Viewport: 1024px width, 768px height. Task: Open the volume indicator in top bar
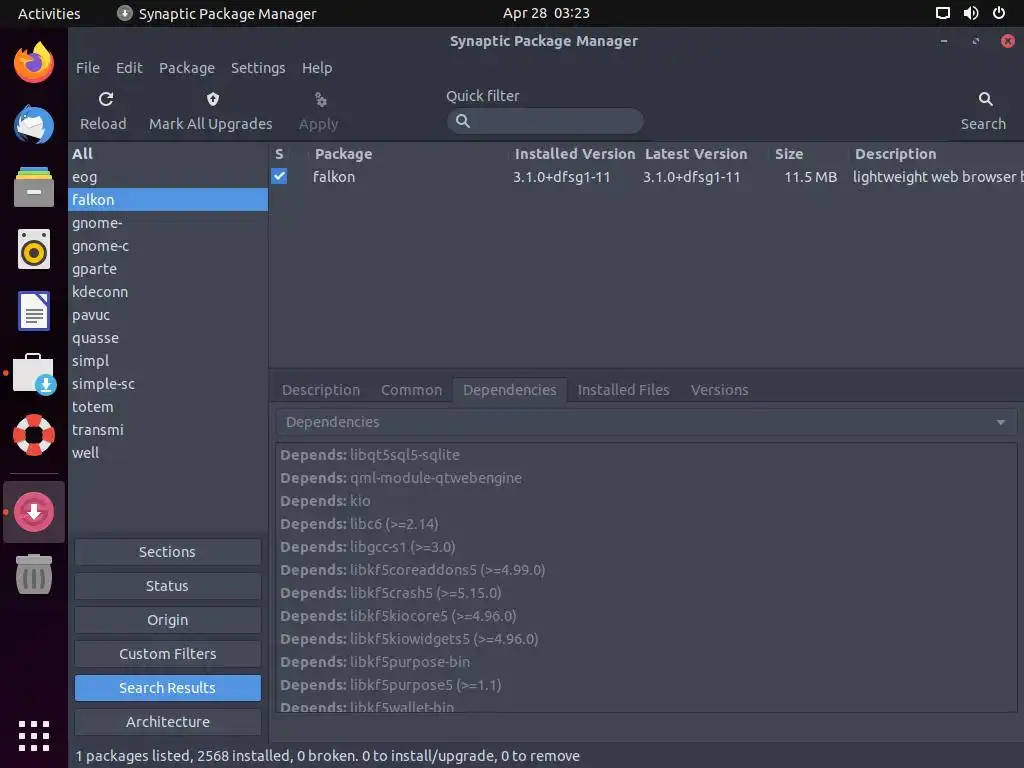(x=971, y=13)
